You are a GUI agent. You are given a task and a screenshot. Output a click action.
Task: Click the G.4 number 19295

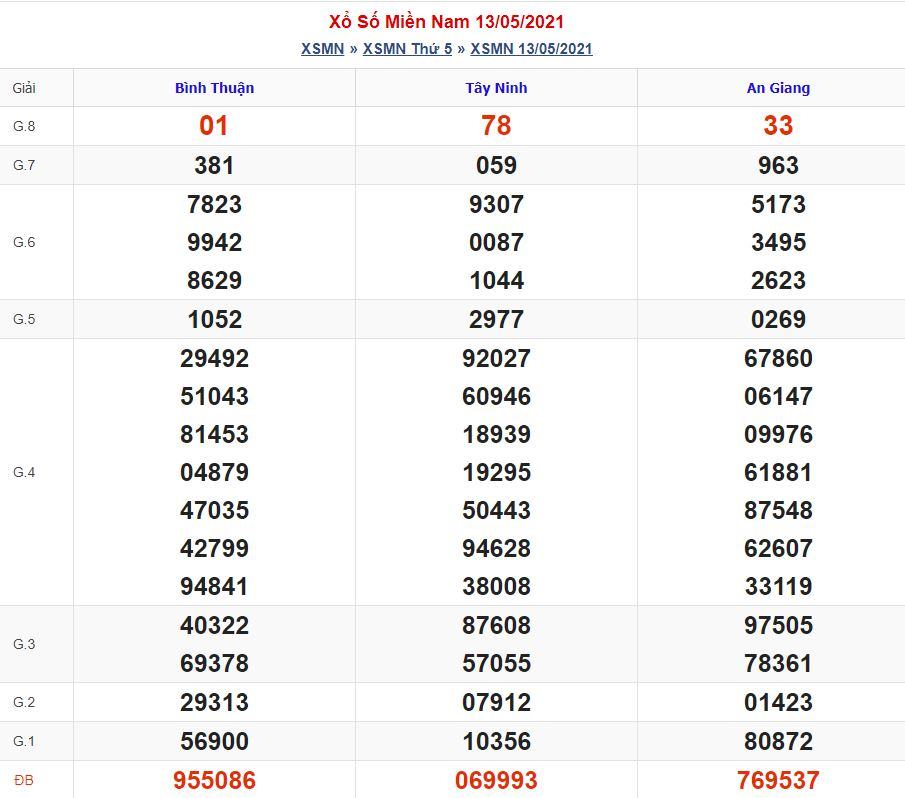click(x=496, y=473)
